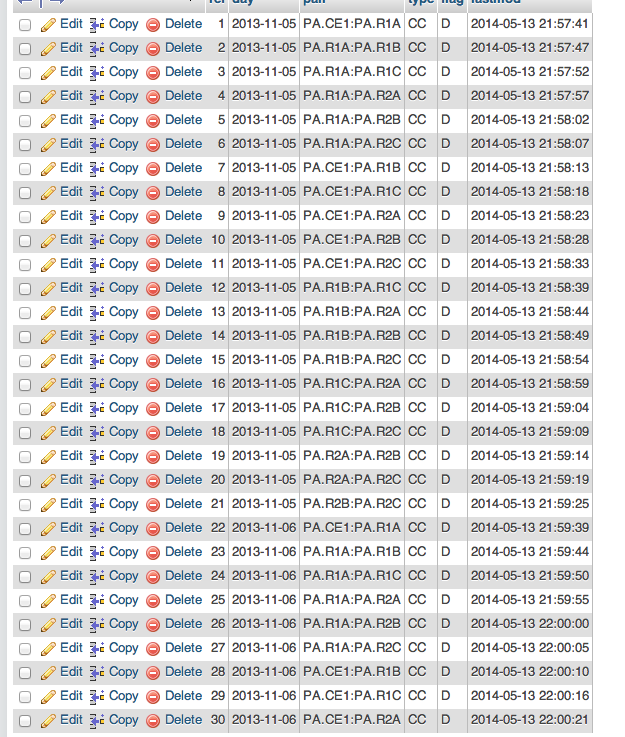This screenshot has height=737, width=625.
Task: Click the pencil icon on row 10
Action: point(48,240)
